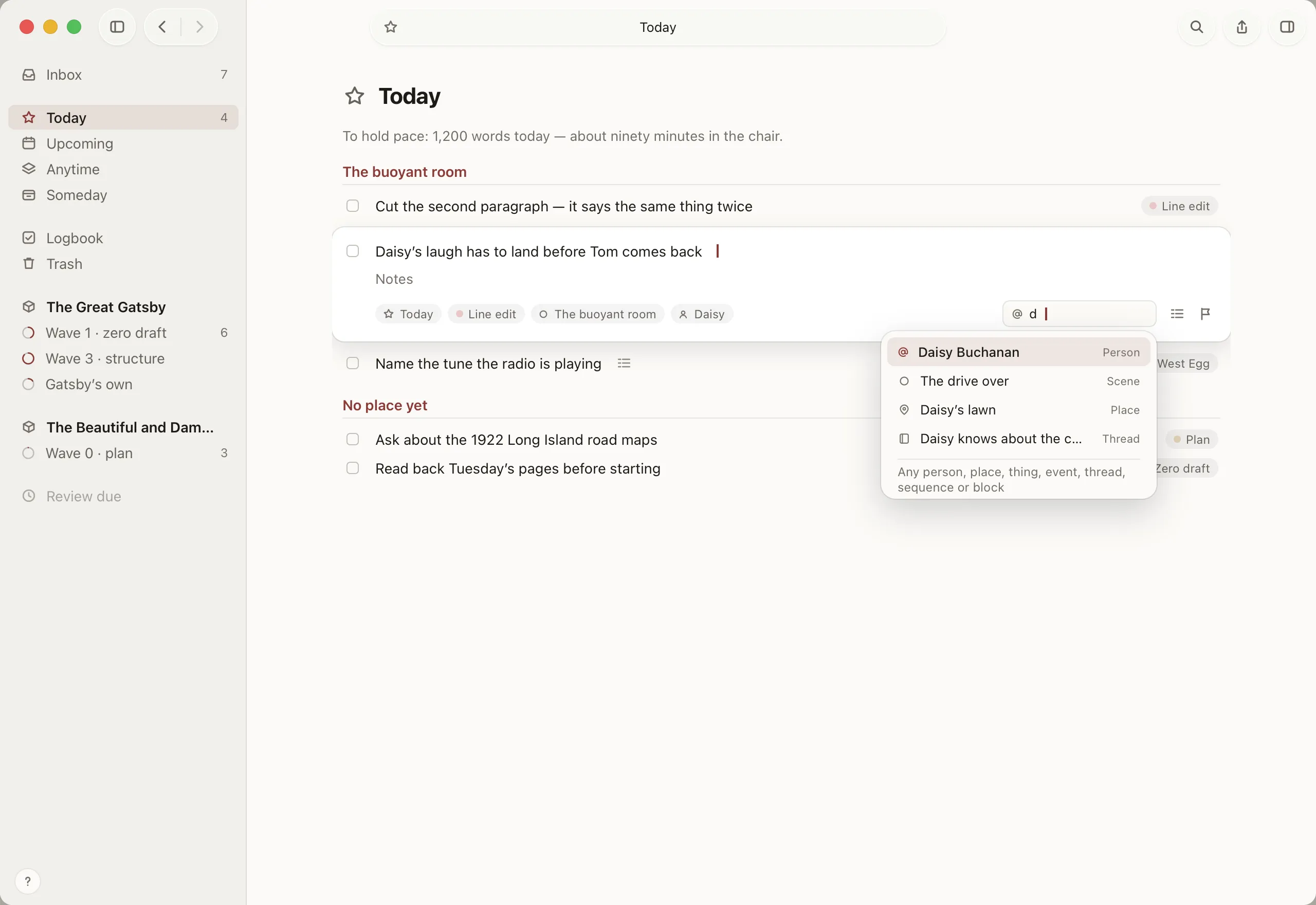
Task: Open Gatsby's own in sidebar
Action: (123, 385)
